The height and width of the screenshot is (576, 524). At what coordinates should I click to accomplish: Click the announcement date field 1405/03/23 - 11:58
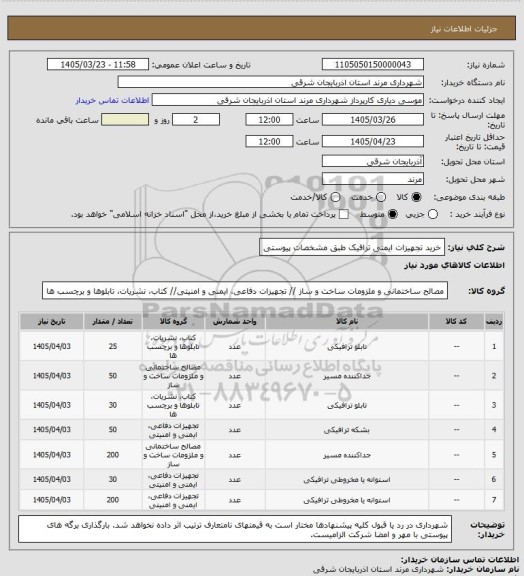tap(98, 64)
